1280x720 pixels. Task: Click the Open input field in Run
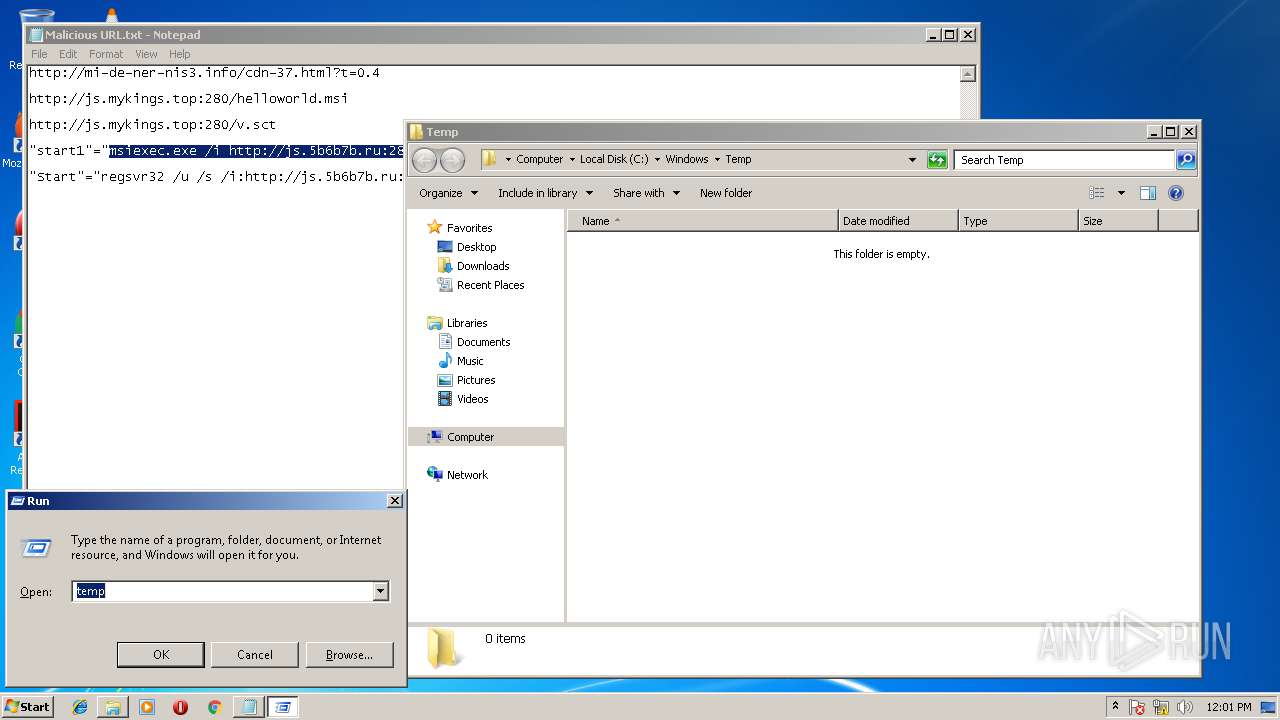coord(223,591)
